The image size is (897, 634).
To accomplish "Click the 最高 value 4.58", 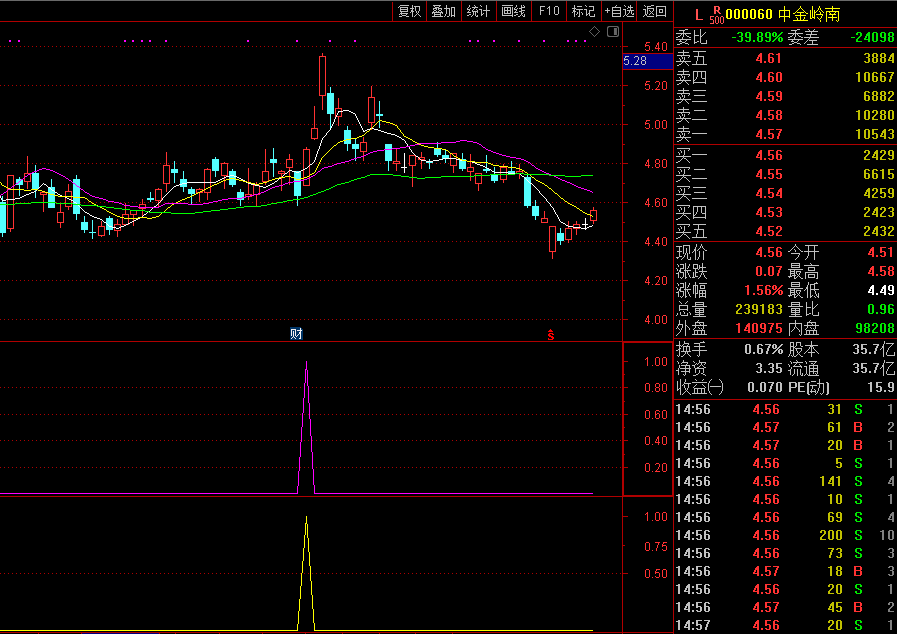I will coord(880,271).
